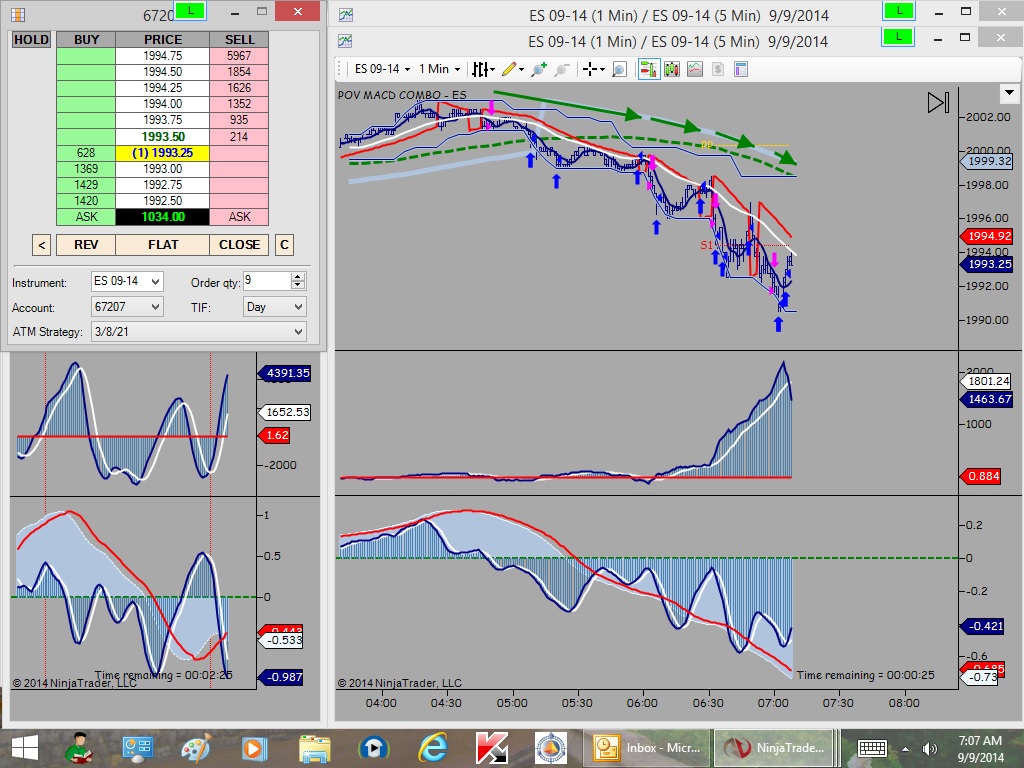
Task: Click the 1993.50 price row
Action: 163,136
